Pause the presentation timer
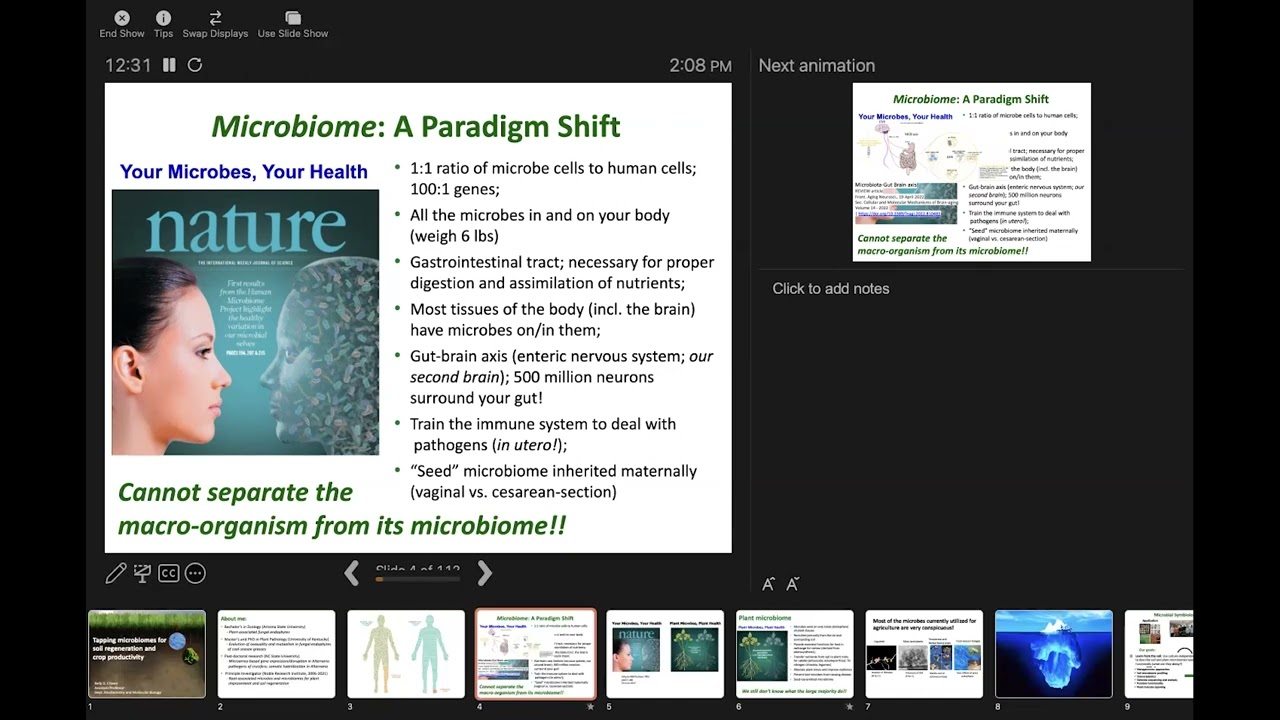 coord(169,65)
